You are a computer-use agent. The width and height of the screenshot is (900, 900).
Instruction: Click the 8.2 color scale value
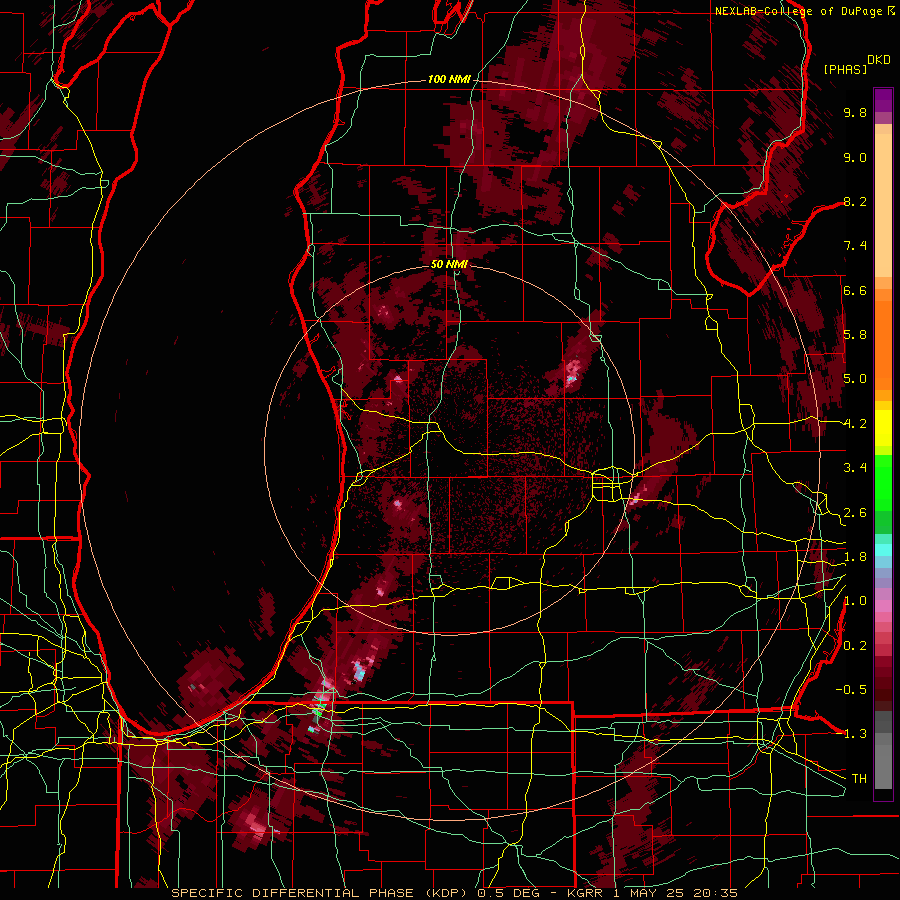coord(855,202)
